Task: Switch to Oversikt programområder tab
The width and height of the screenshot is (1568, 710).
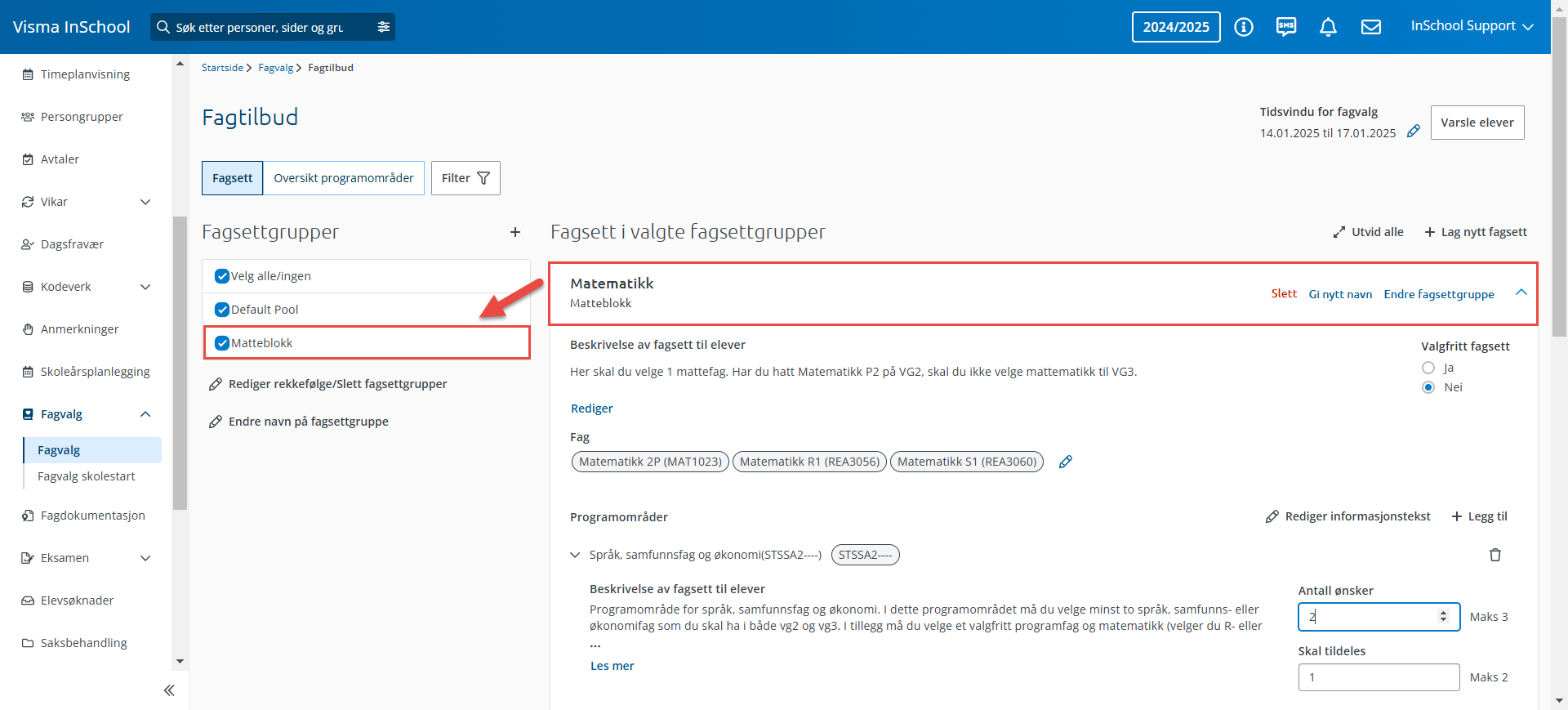Action: point(344,178)
